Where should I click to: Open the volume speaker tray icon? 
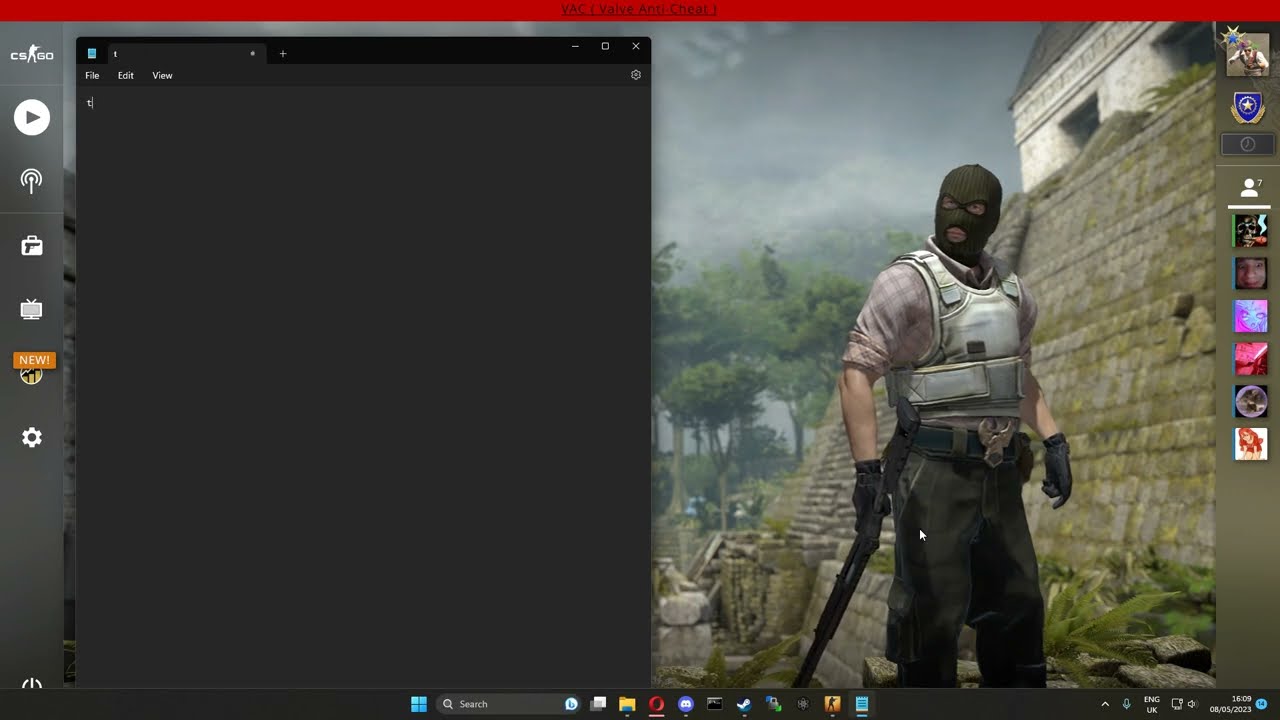(x=1192, y=704)
